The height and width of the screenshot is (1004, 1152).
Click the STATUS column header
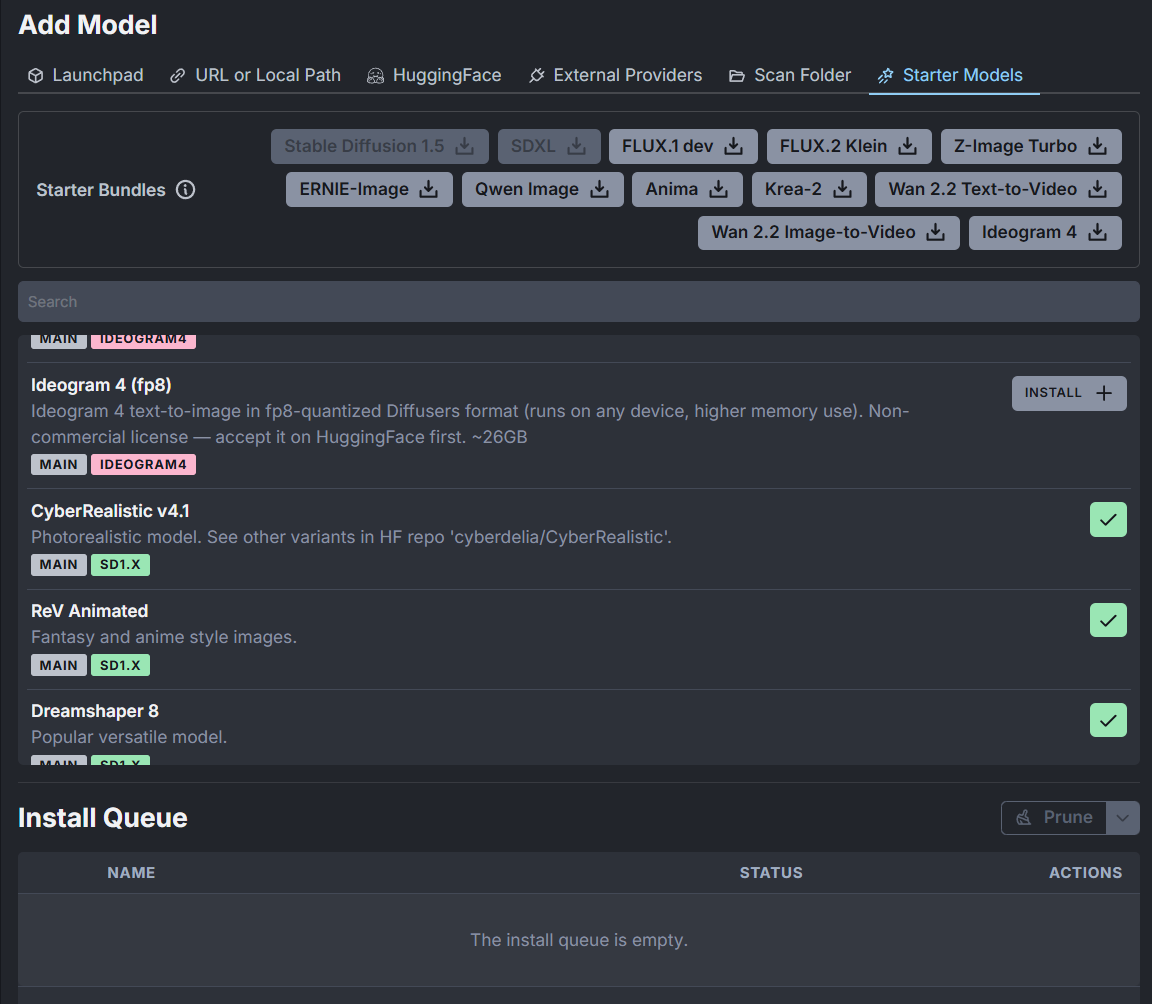click(771, 873)
